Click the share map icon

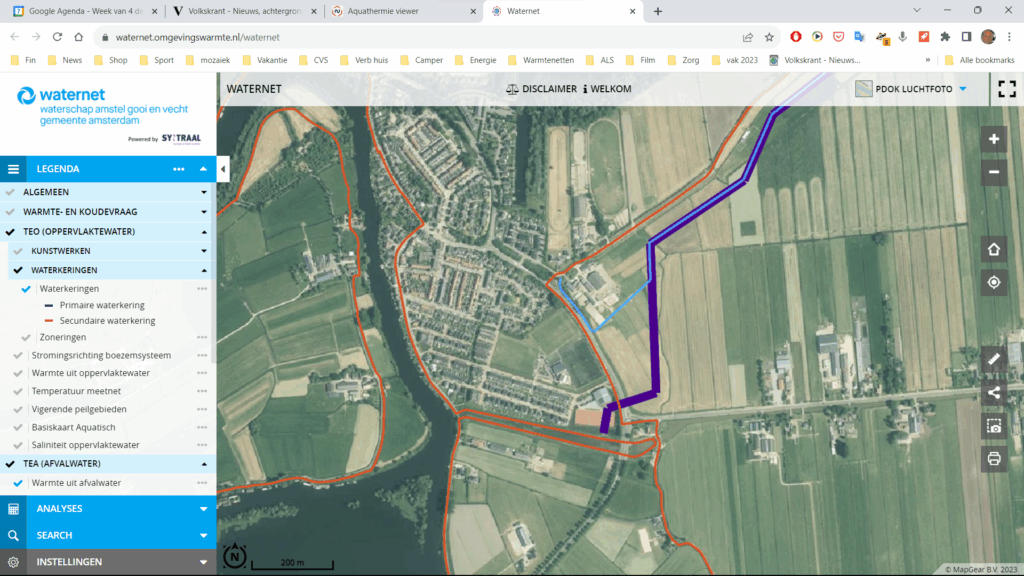pos(993,392)
